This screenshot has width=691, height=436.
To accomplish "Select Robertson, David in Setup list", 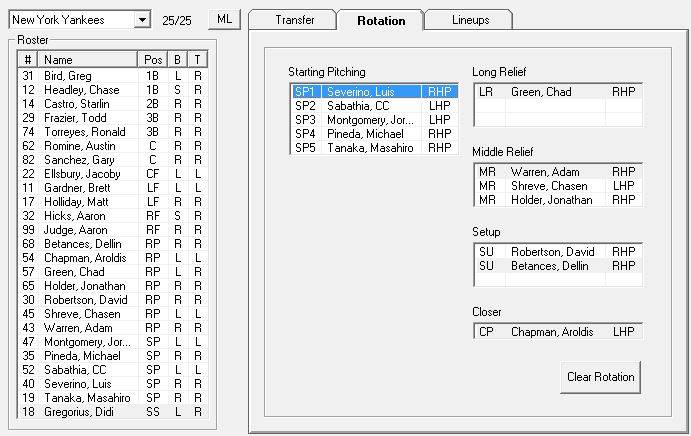I will coord(557,252).
